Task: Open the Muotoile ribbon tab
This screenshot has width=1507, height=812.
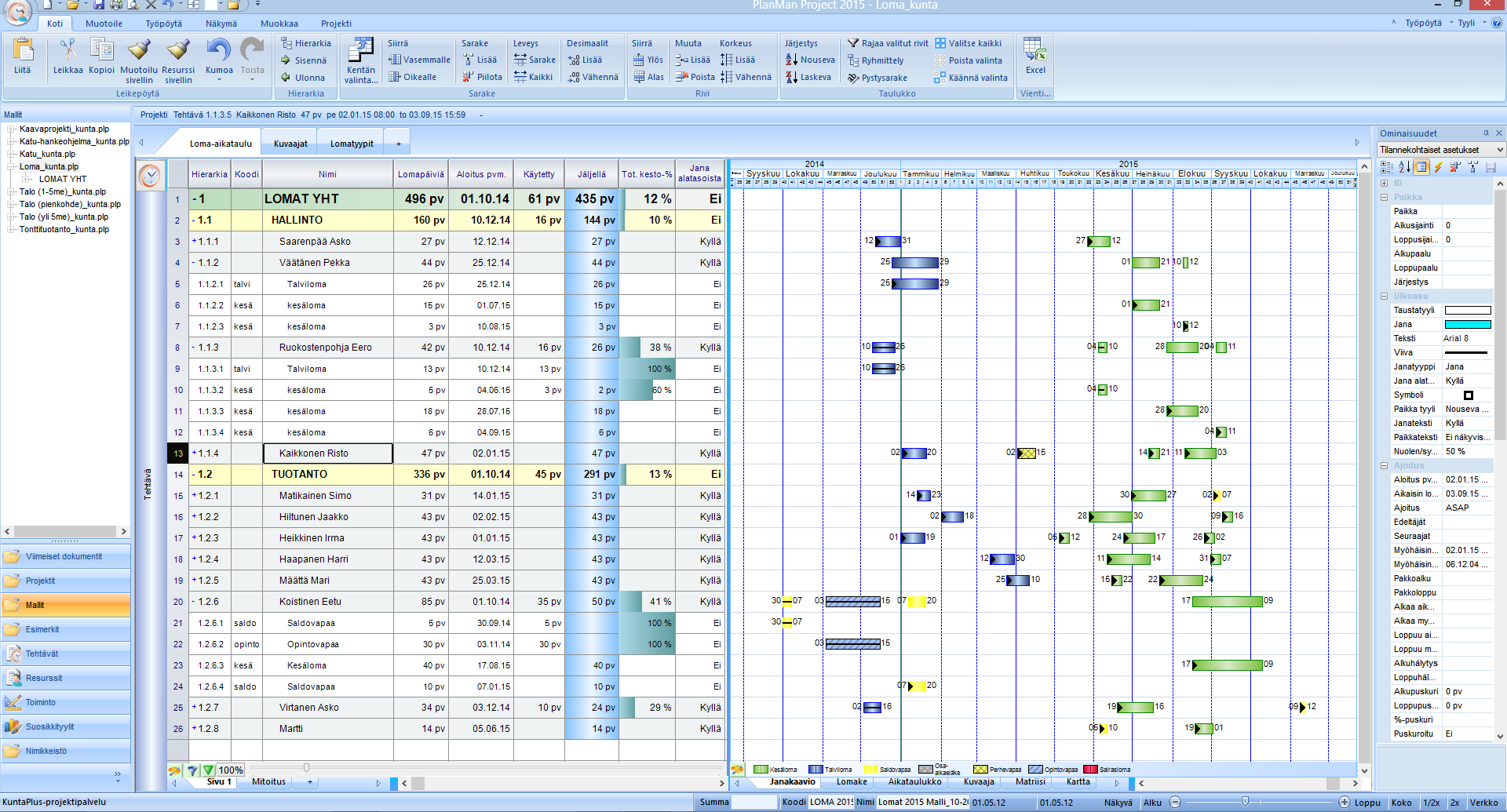Action: point(104,24)
